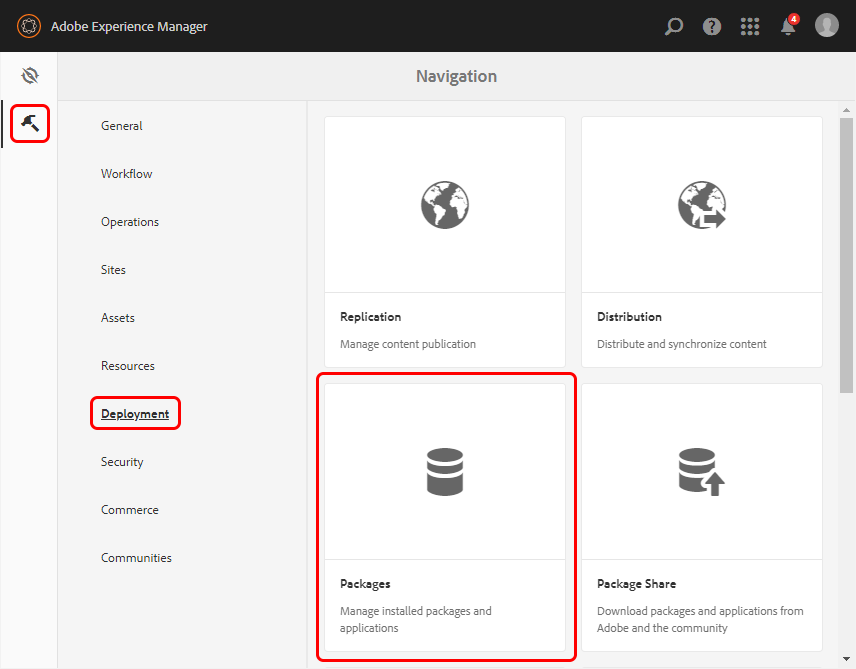Open the Distribution card title

coord(629,317)
